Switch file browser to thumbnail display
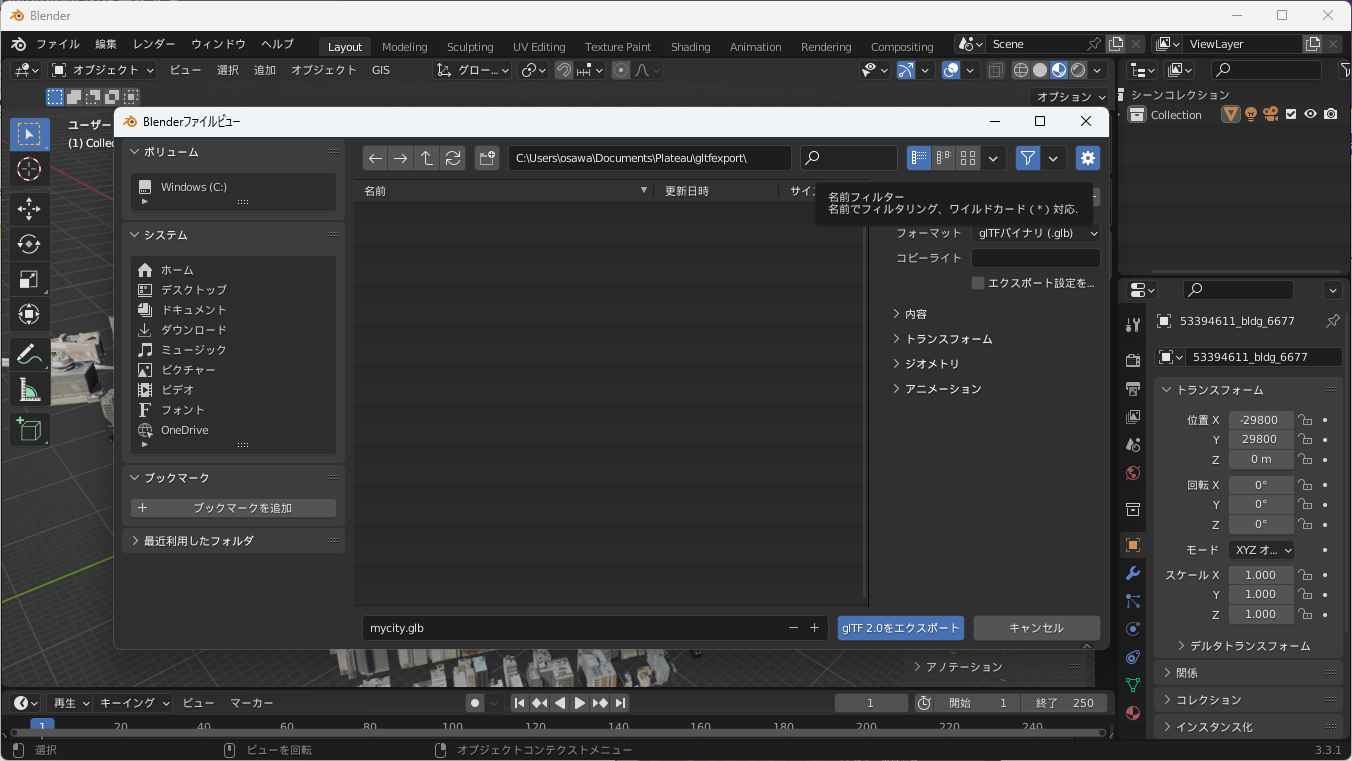1352x761 pixels. coord(968,158)
